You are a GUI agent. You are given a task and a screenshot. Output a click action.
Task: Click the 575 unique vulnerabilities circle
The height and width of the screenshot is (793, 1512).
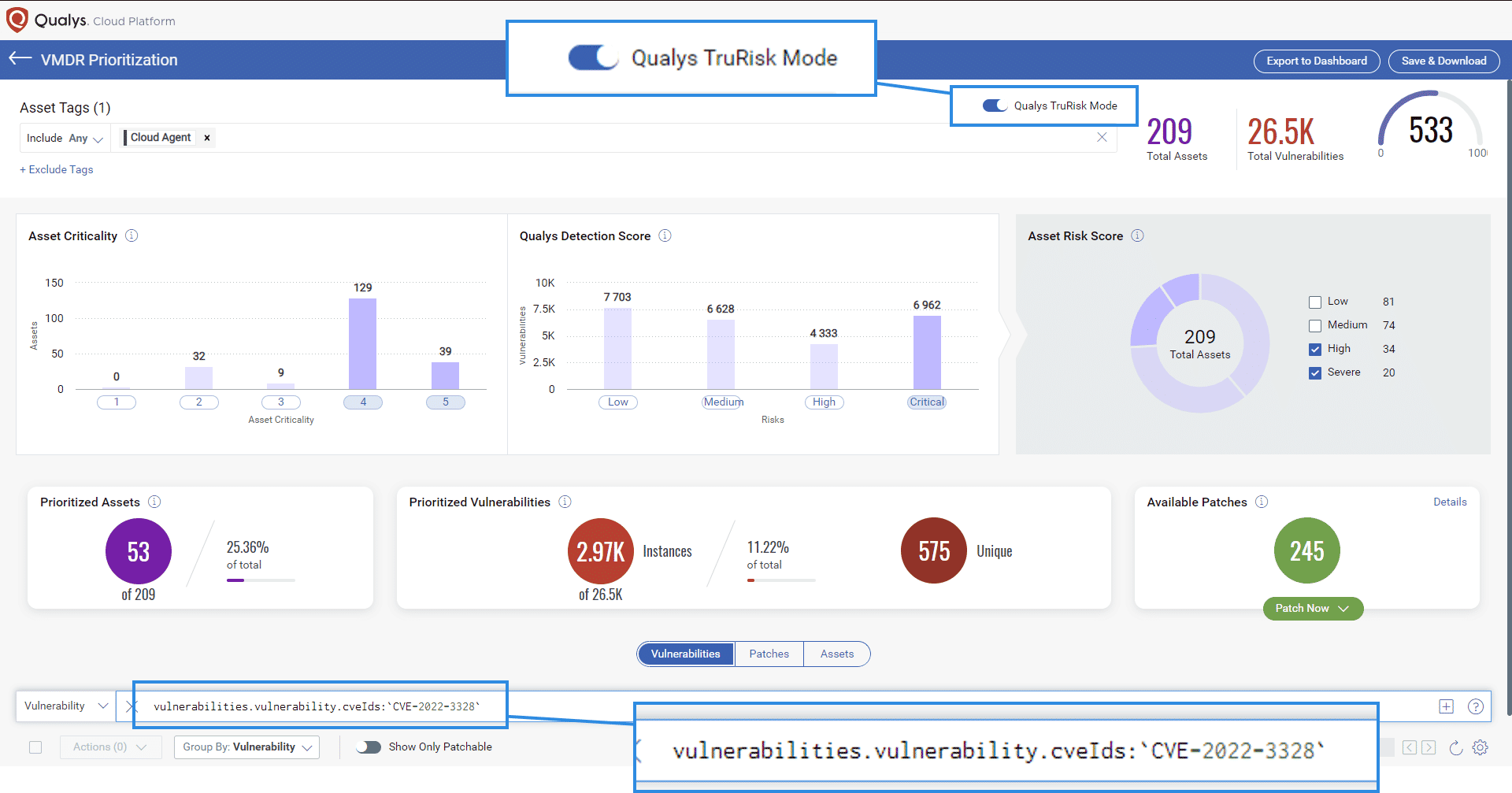click(x=934, y=550)
